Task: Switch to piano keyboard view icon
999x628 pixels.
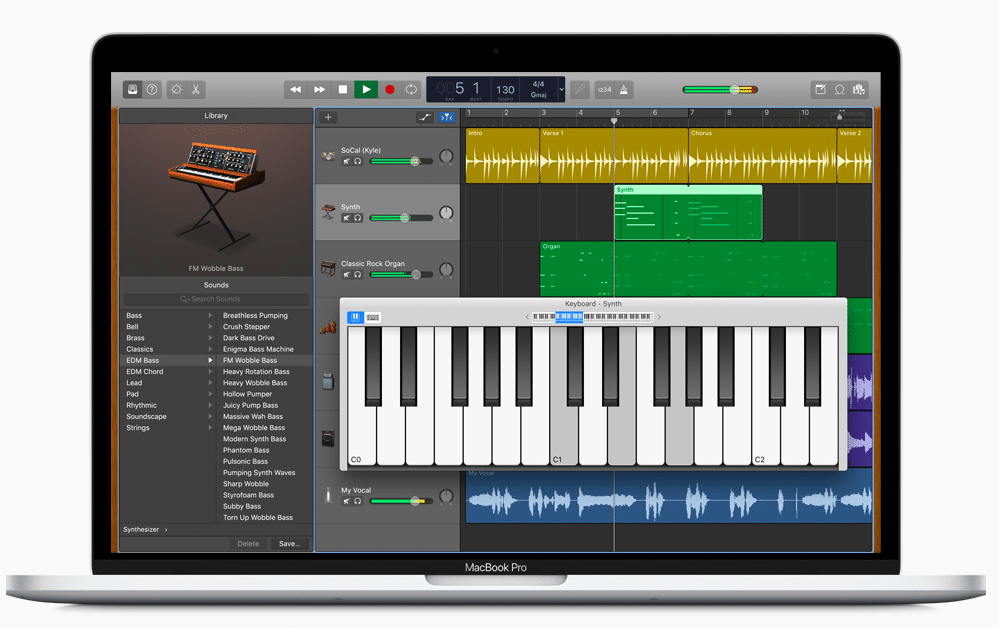Action: tap(356, 317)
